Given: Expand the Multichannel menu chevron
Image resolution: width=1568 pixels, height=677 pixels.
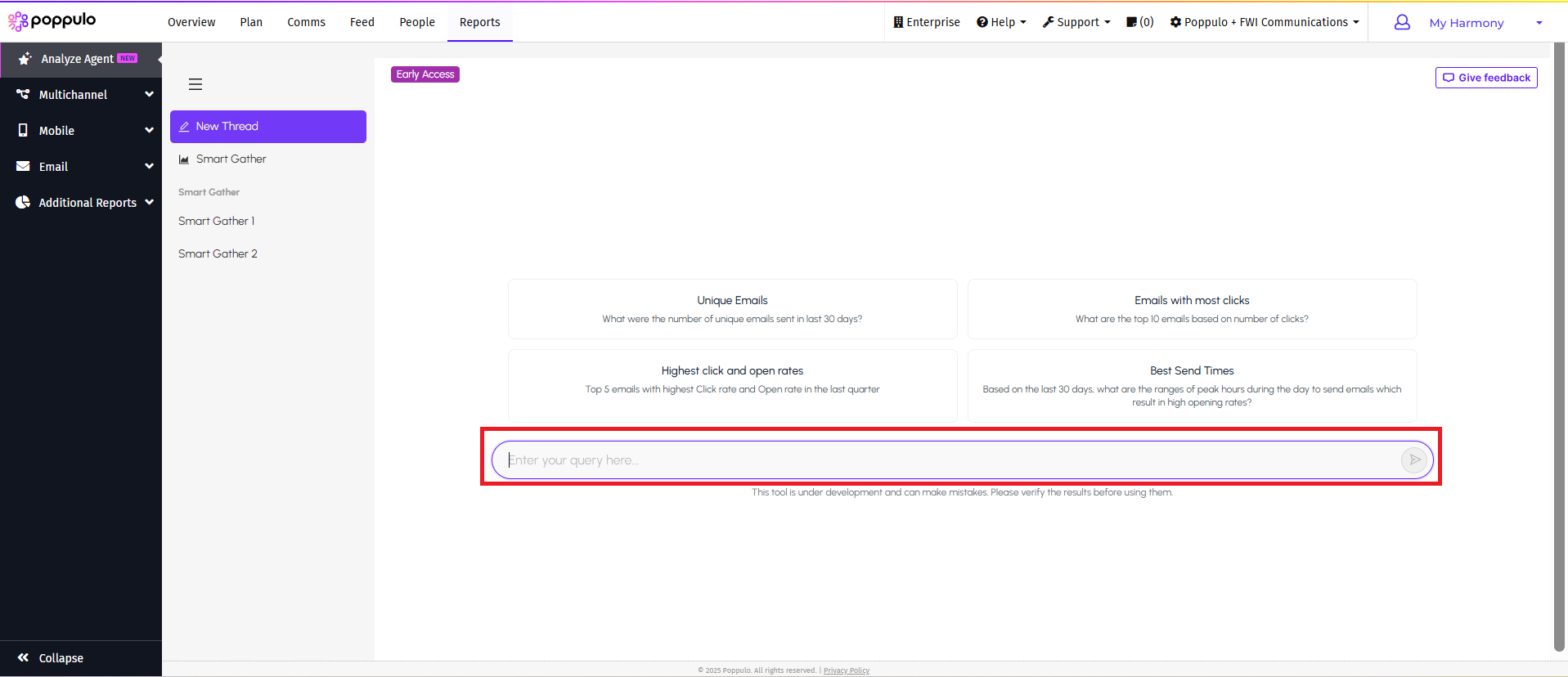Looking at the screenshot, I should pyautogui.click(x=149, y=95).
